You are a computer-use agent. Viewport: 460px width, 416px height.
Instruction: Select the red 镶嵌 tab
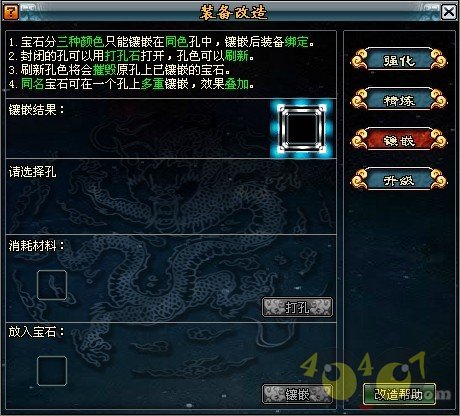(399, 140)
